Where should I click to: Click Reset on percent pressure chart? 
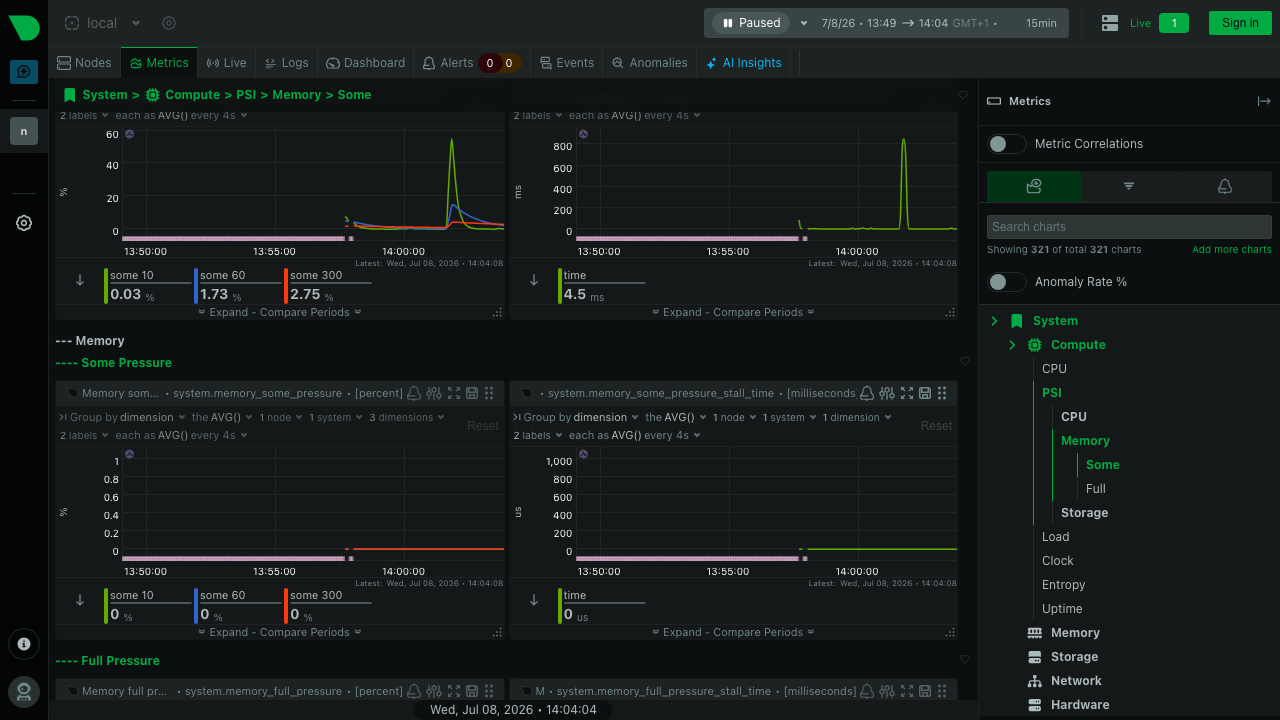[x=483, y=426]
